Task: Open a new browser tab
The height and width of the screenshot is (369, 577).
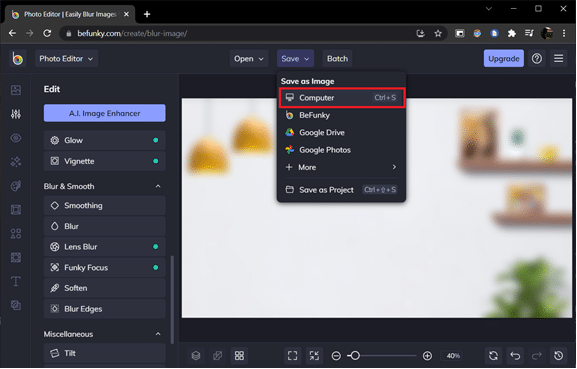Action: tap(147, 14)
